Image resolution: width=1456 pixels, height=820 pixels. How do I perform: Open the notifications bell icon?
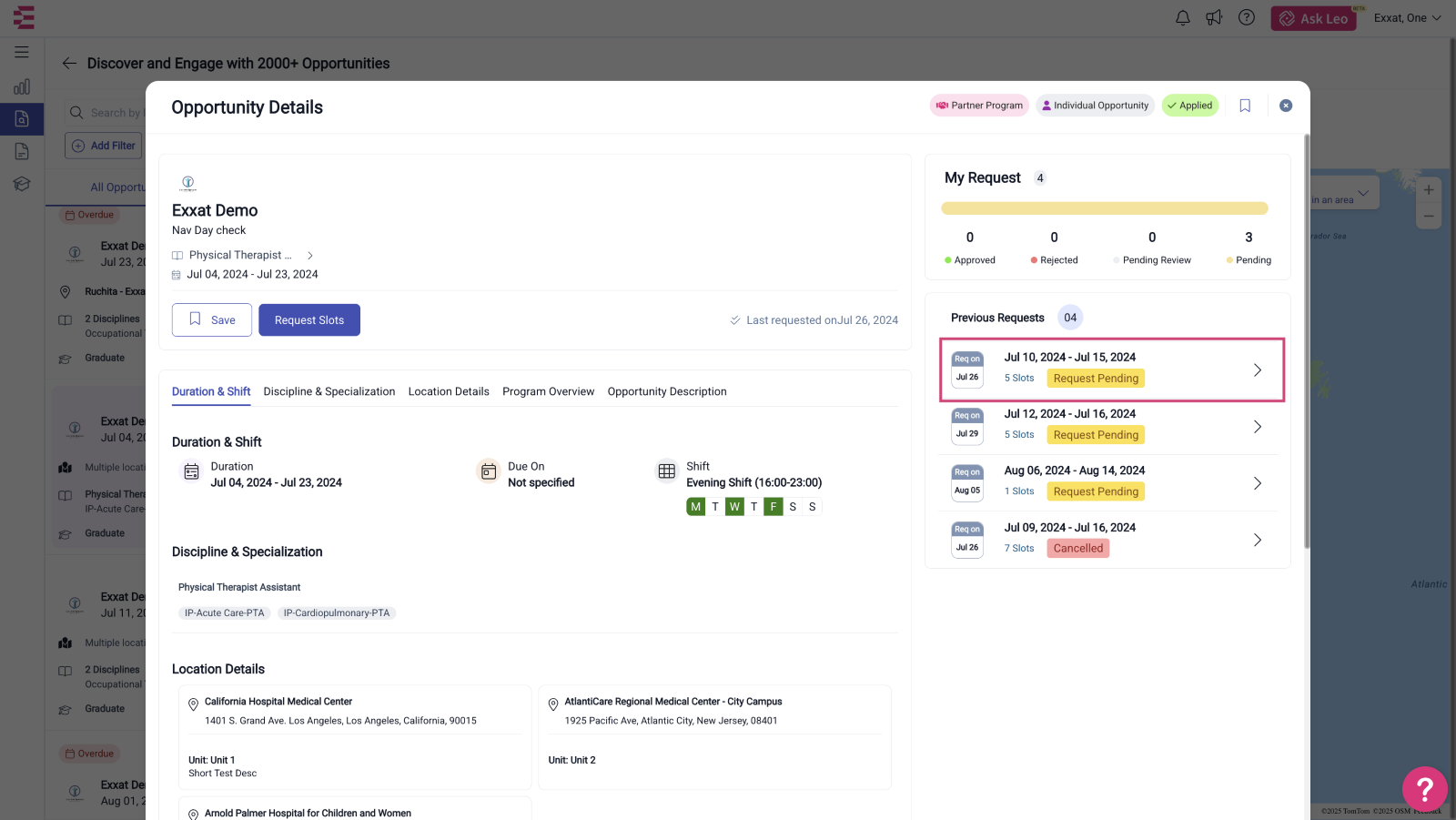click(x=1183, y=17)
